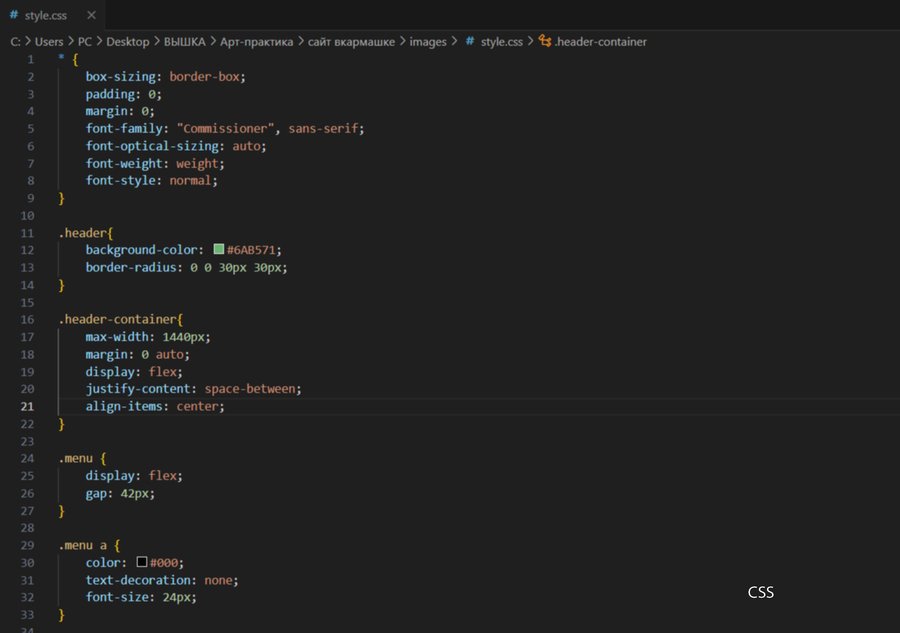Place cursor on the space-between value
This screenshot has width=900, height=633.
[252, 388]
